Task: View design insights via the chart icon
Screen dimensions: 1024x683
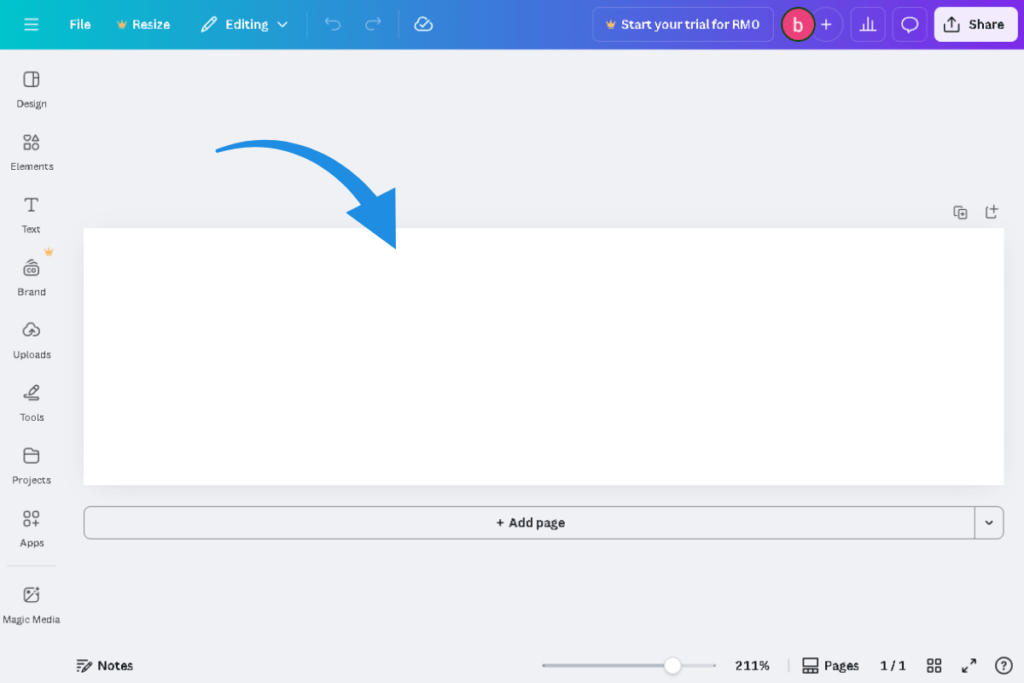Action: click(x=867, y=24)
